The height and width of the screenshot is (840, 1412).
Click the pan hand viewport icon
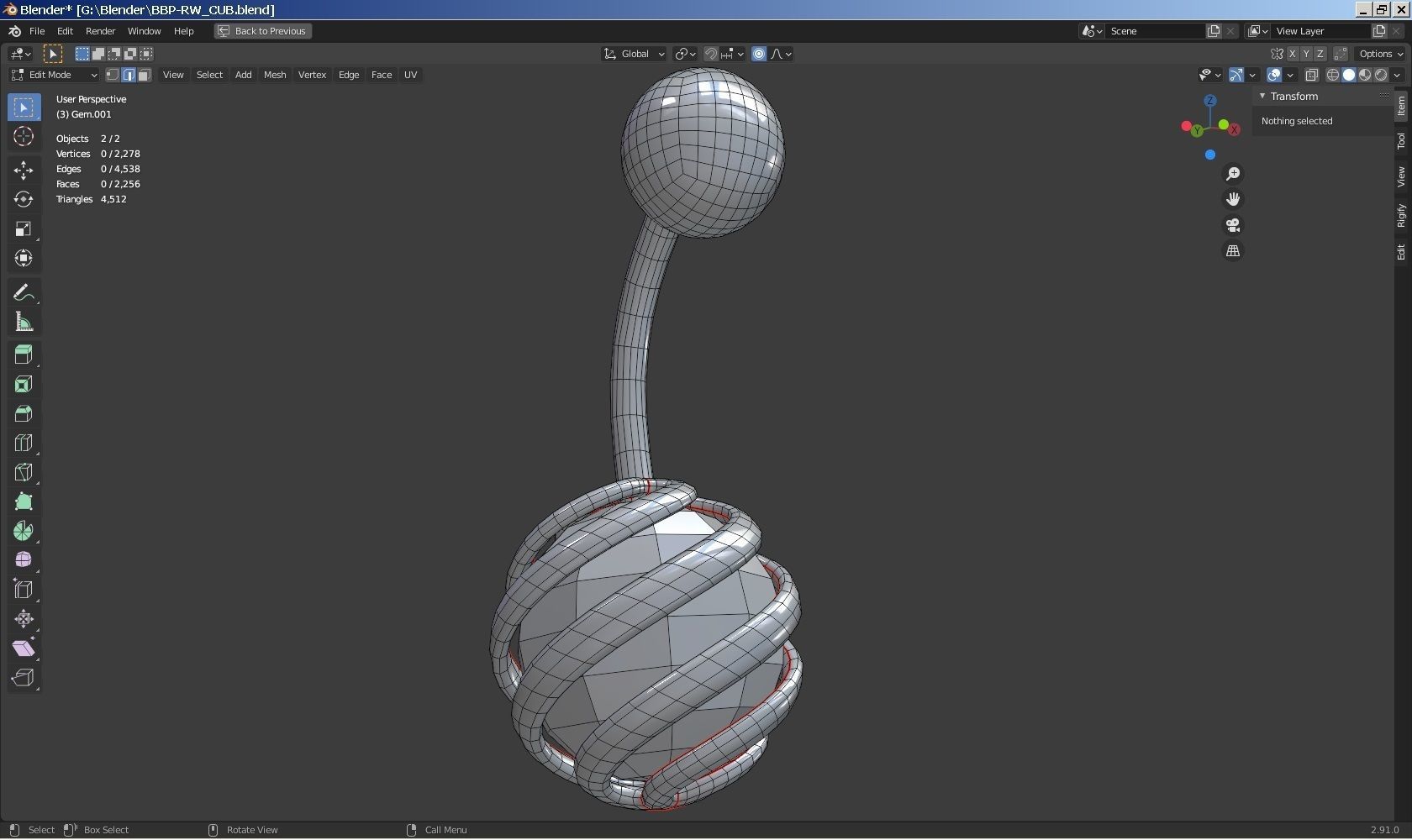[1233, 199]
